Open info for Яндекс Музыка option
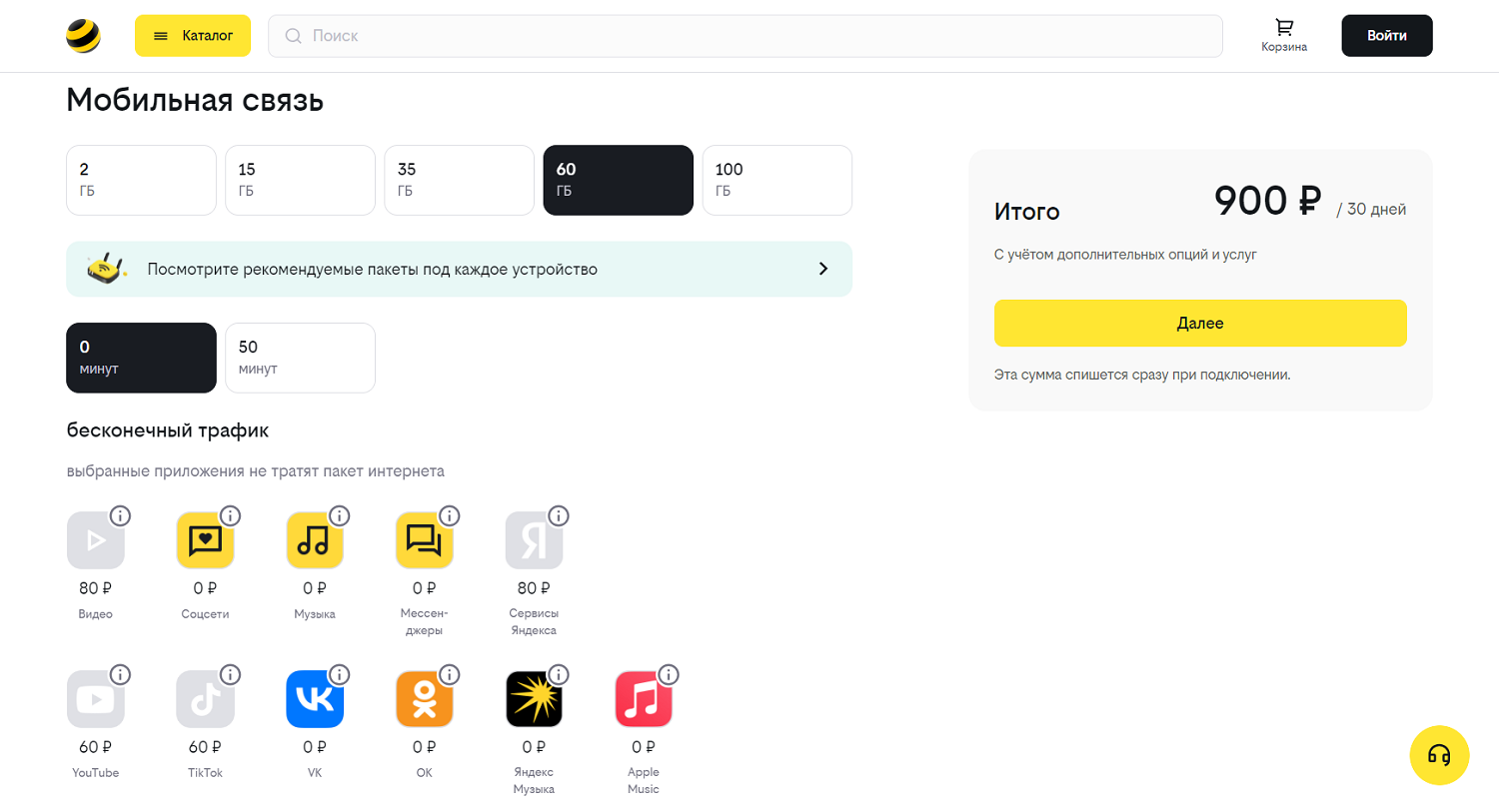1499x812 pixels. coord(559,674)
